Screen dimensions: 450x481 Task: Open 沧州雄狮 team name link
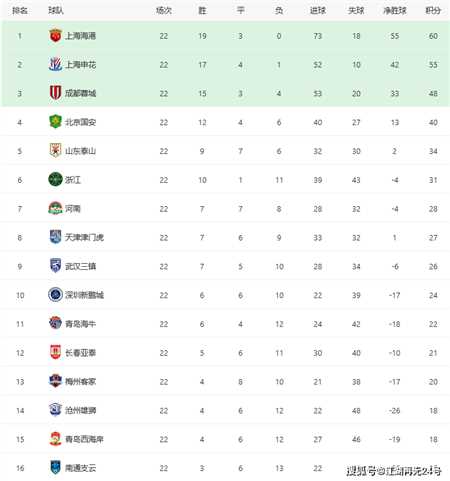click(x=80, y=410)
